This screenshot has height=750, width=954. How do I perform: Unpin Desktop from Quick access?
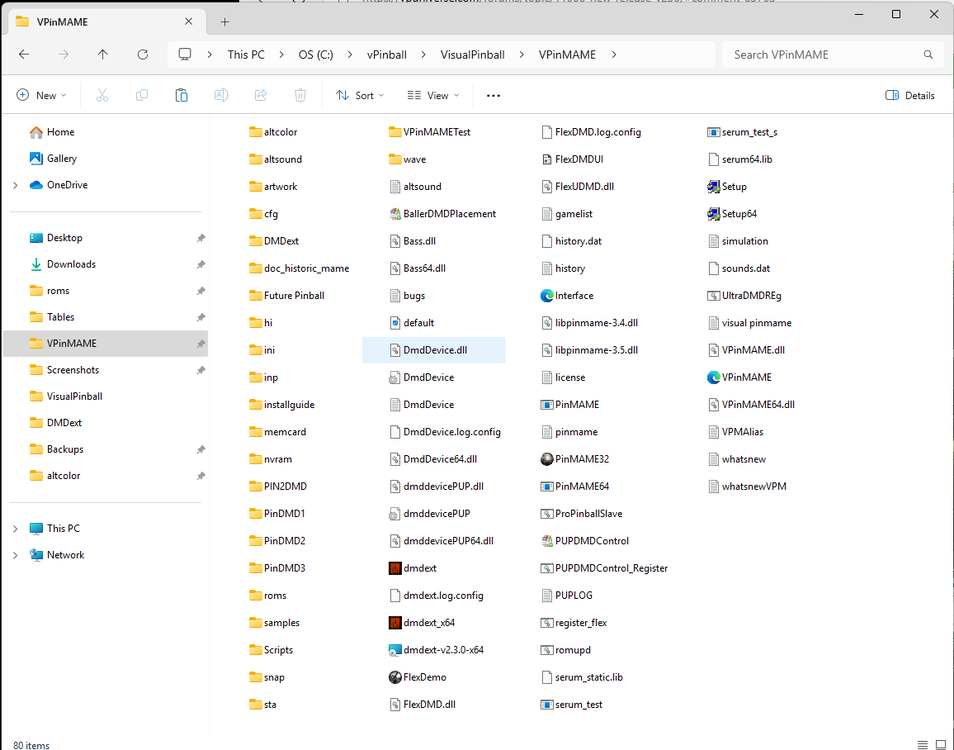point(201,238)
